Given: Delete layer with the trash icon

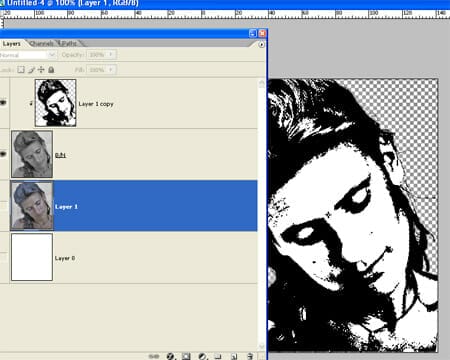Looking at the screenshot, I should click(x=250, y=356).
